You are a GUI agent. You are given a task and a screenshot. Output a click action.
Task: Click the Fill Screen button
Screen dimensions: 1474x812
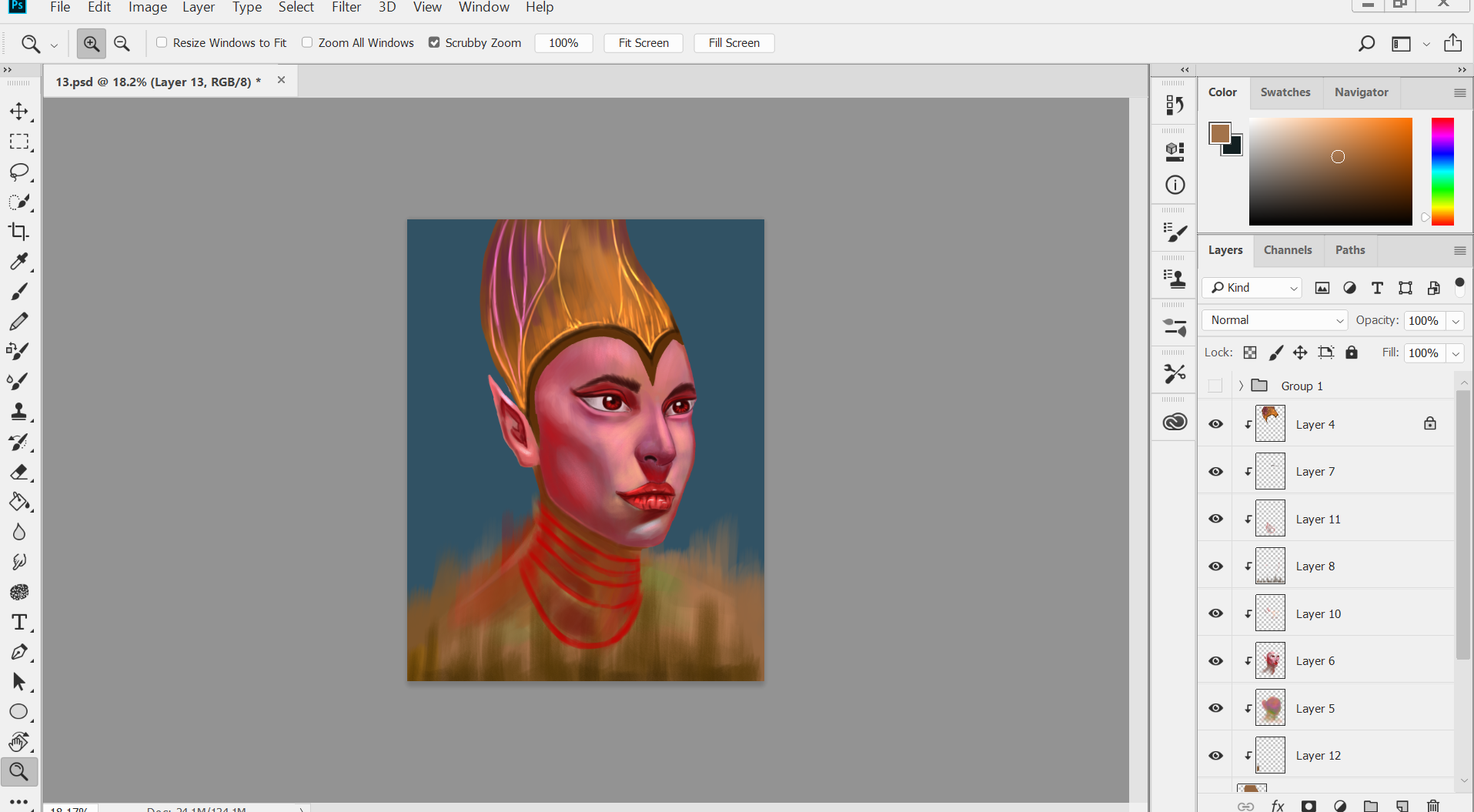(x=734, y=43)
